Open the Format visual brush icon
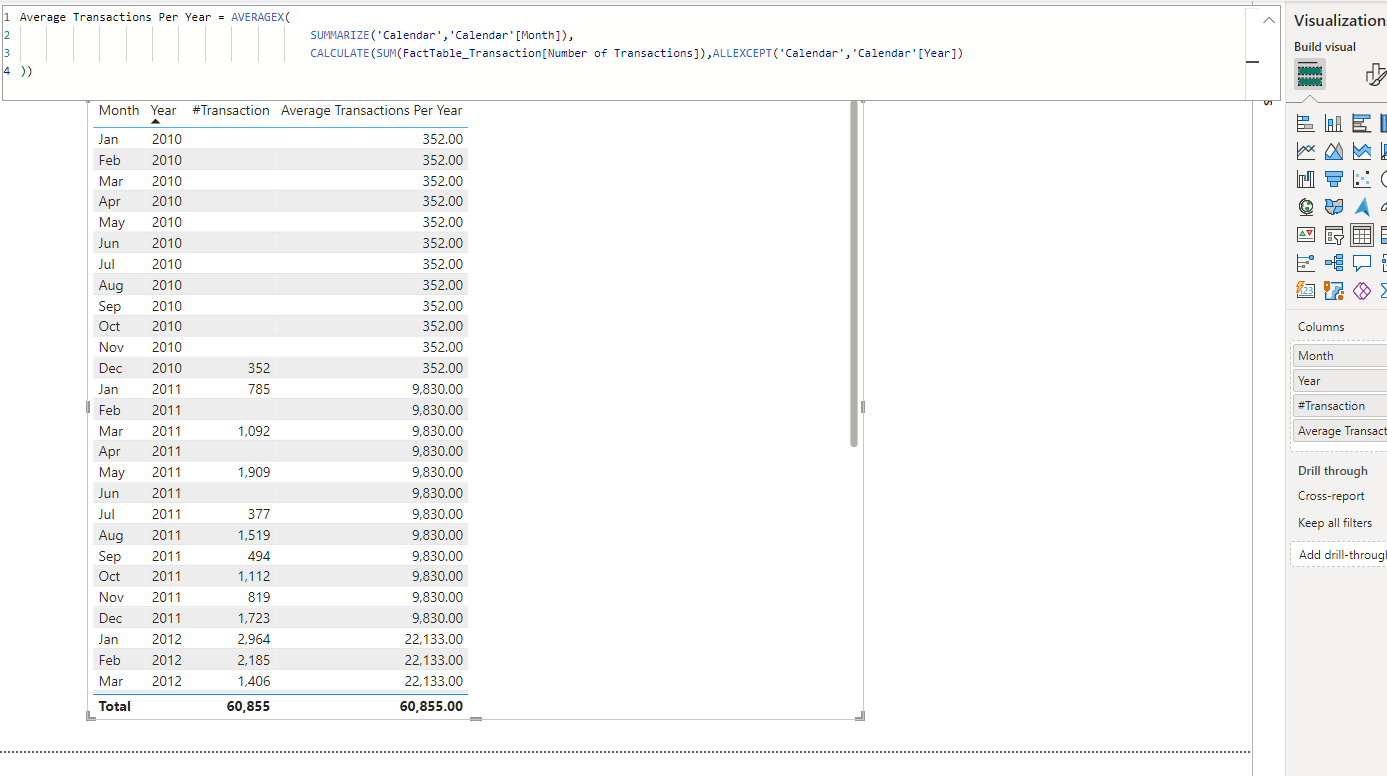1387x776 pixels. pyautogui.click(x=1376, y=74)
